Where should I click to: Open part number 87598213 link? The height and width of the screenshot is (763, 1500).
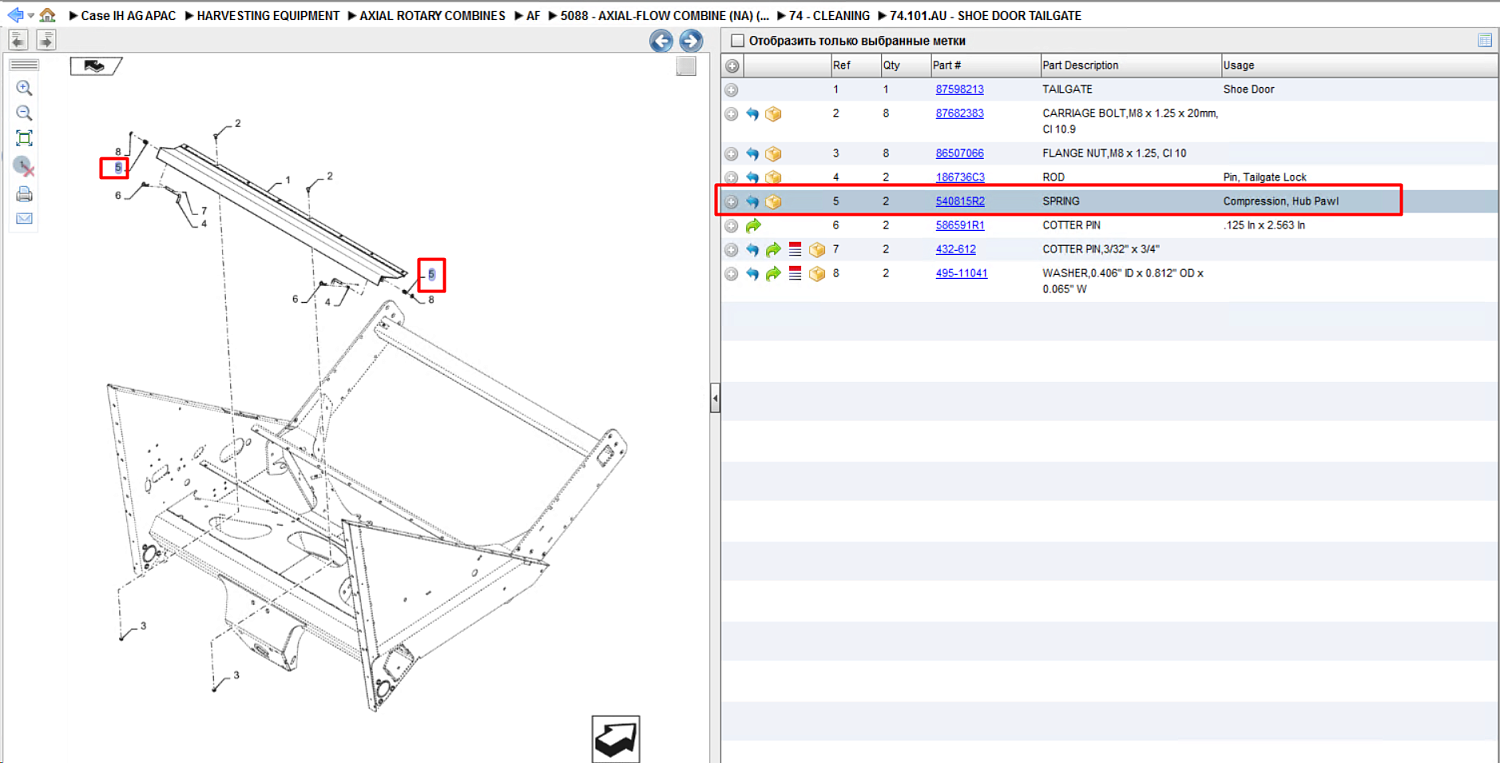tap(959, 89)
